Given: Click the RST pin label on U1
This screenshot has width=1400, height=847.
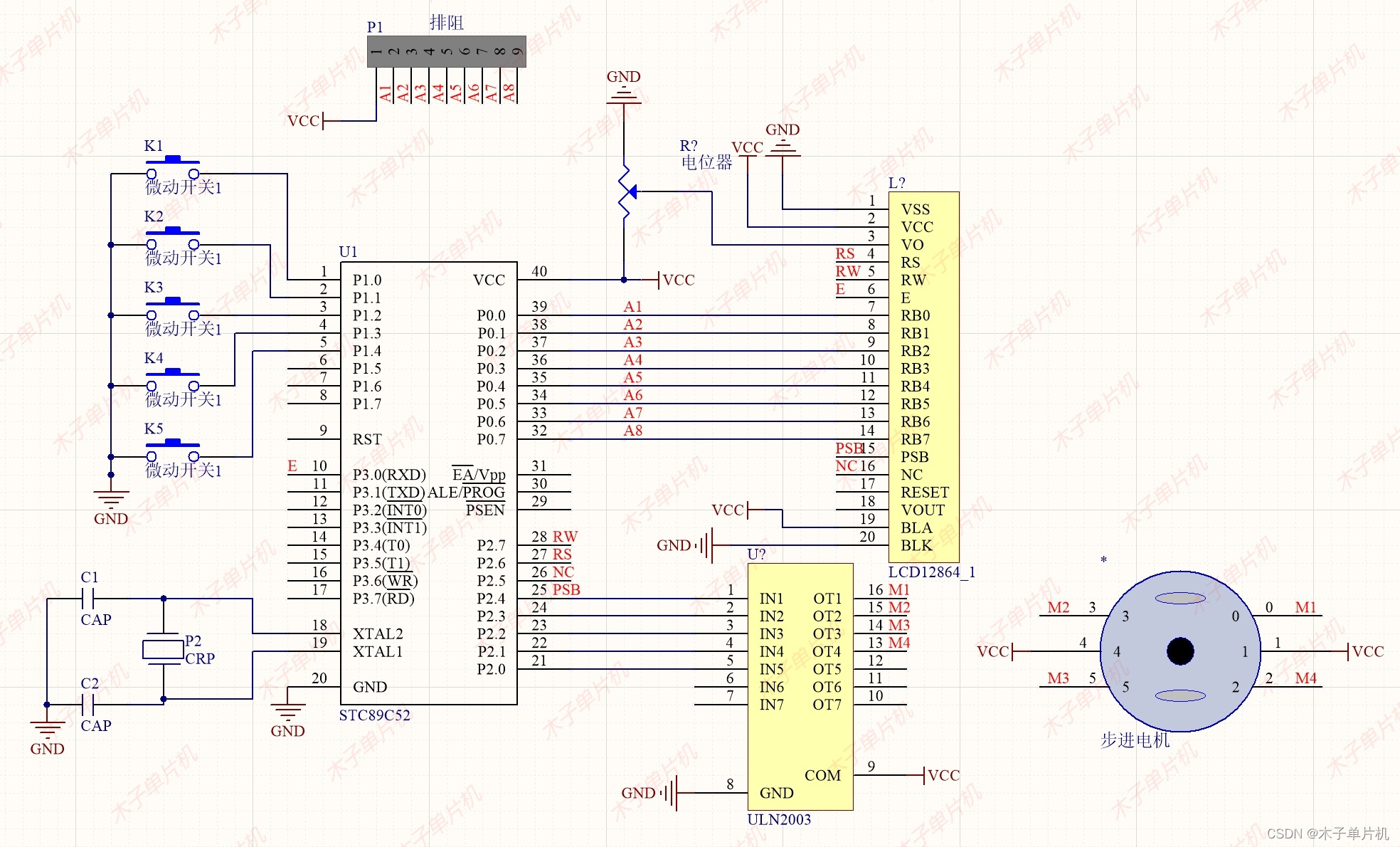Looking at the screenshot, I should [367, 439].
